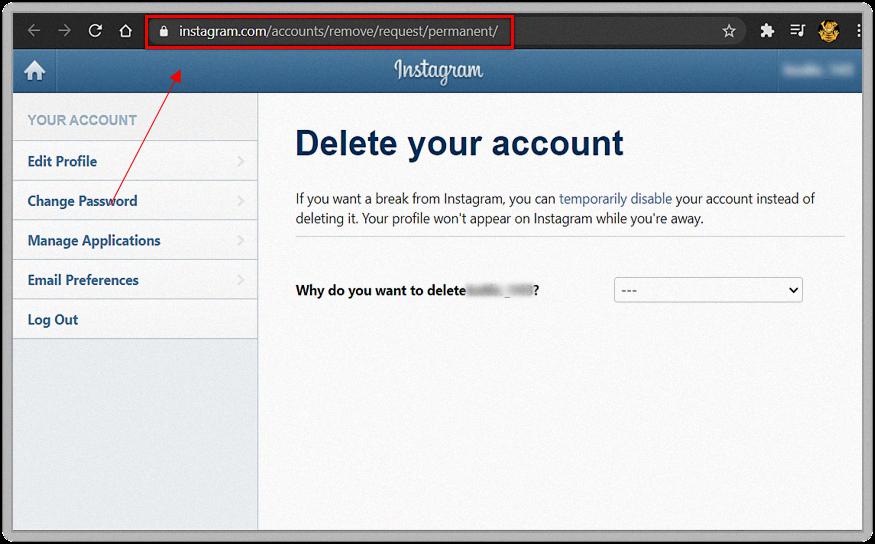Click the Why do you want to delete label
The height and width of the screenshot is (544, 875).
[x=417, y=291]
